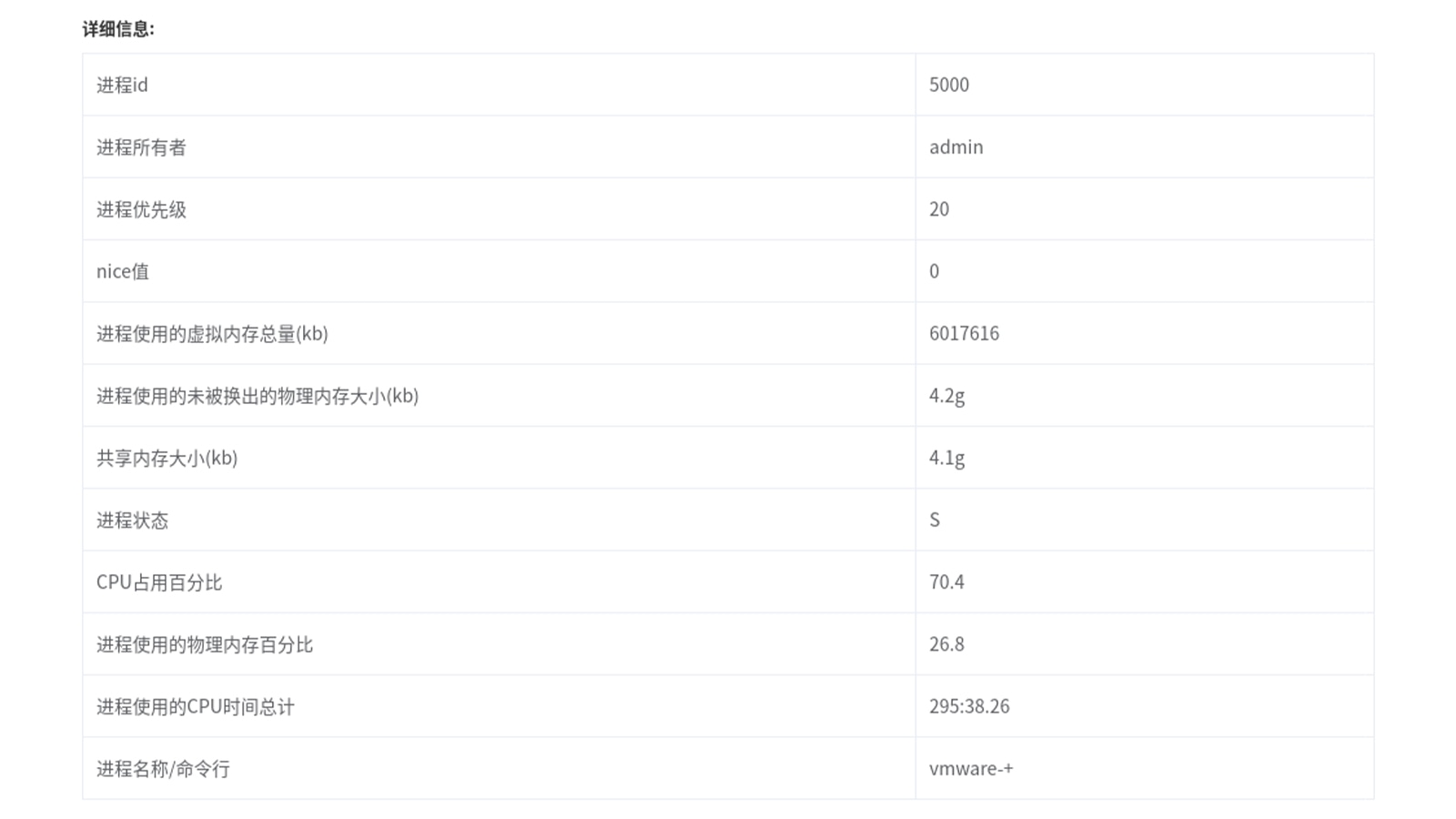Image resolution: width=1456 pixels, height=819 pixels.
Task: Click the virtual memory value 6017616
Action: pos(964,333)
